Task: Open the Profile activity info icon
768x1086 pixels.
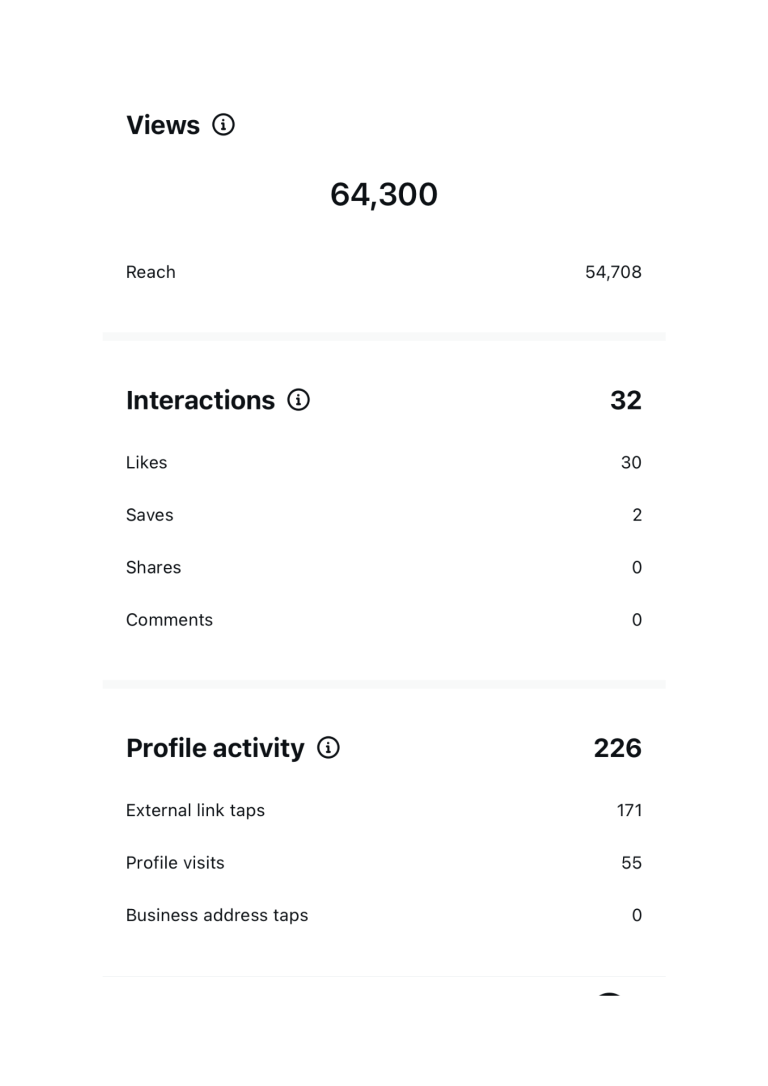Action: [x=328, y=747]
